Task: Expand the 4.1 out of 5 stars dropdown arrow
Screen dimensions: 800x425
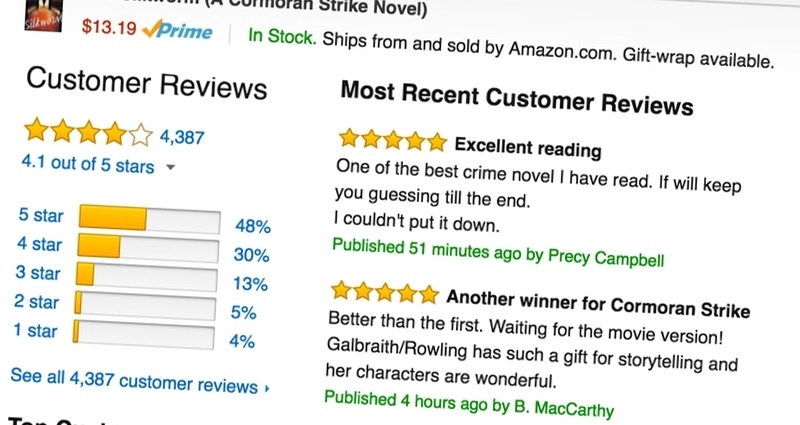Action: 170,167
